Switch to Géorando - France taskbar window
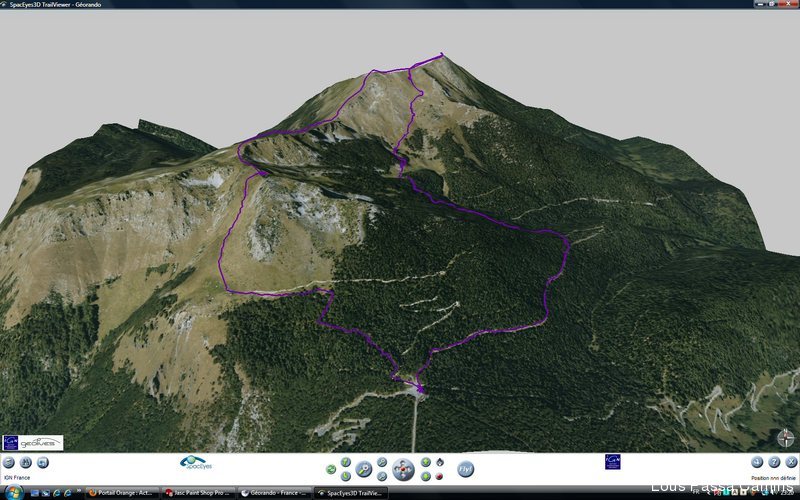The image size is (800, 500). click(276, 492)
